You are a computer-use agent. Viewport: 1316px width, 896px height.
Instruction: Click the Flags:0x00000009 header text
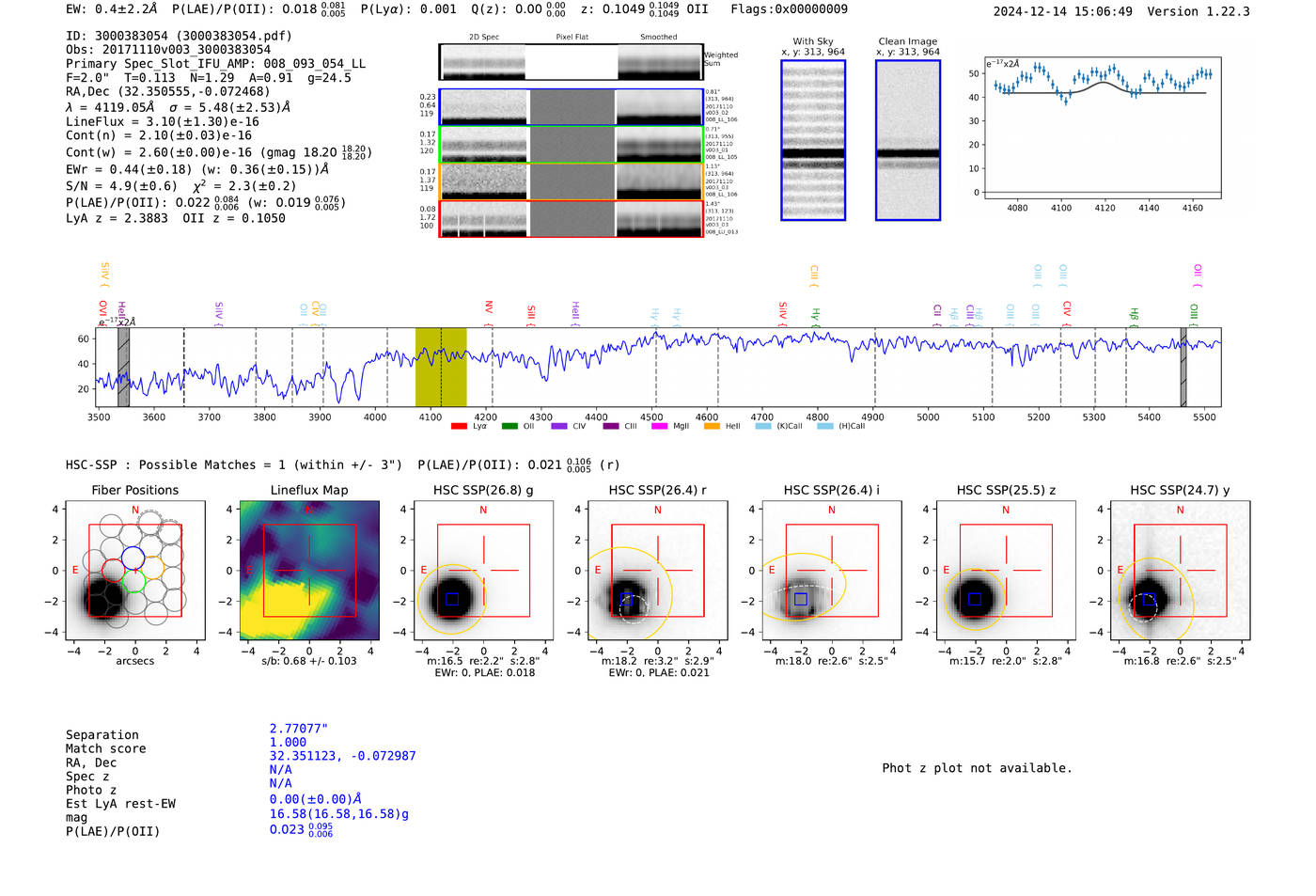(x=789, y=9)
